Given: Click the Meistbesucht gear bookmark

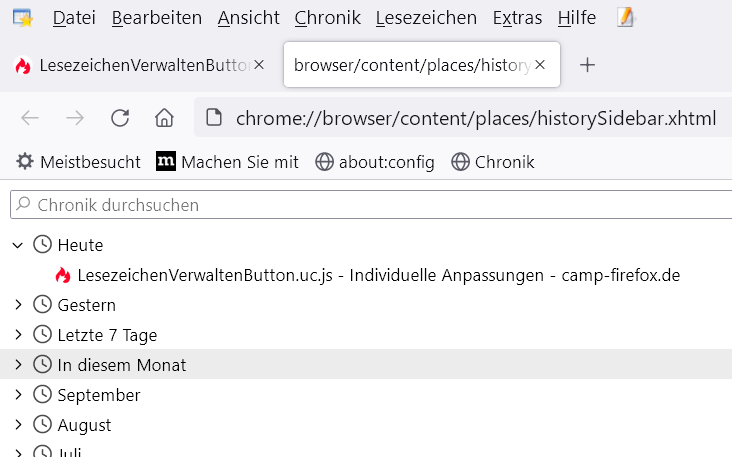Looking at the screenshot, I should (78, 162).
